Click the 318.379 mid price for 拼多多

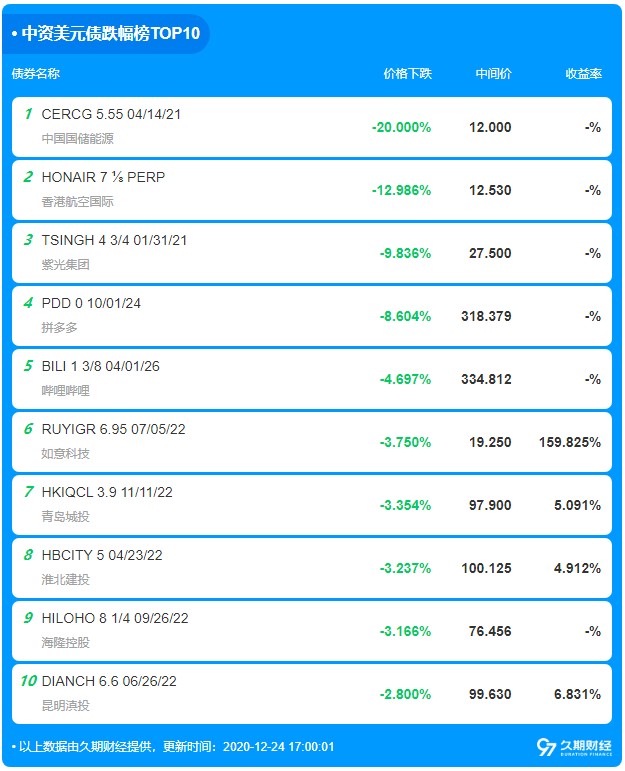(488, 316)
